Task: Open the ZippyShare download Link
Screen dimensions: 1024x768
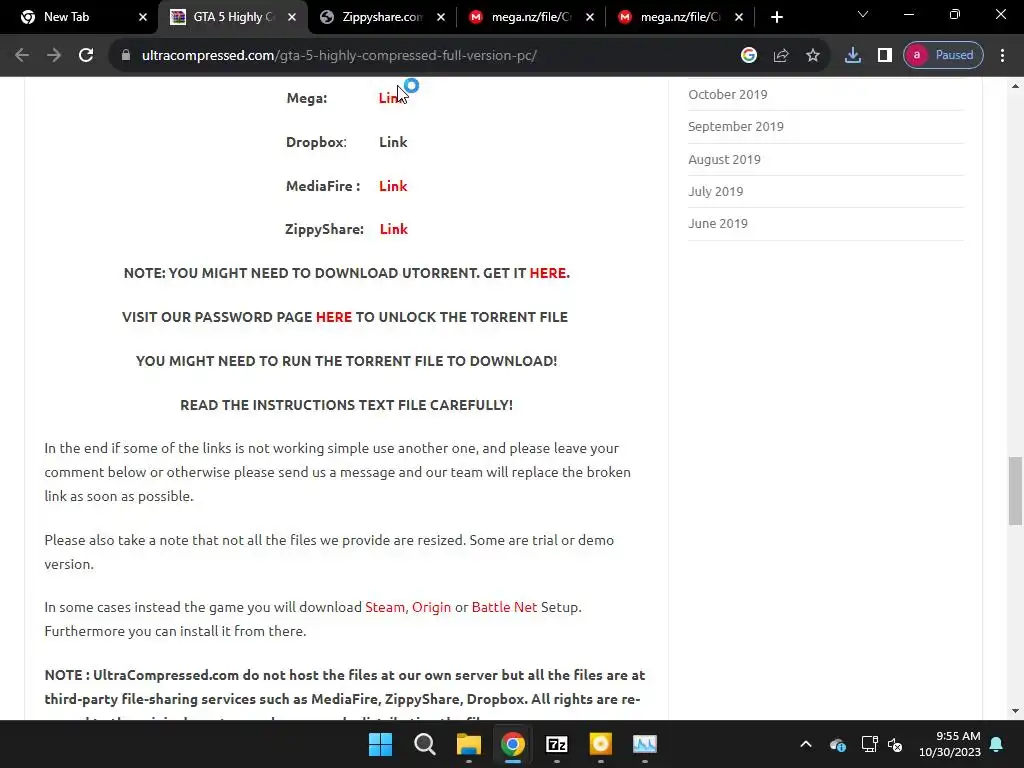Action: pyautogui.click(x=394, y=229)
